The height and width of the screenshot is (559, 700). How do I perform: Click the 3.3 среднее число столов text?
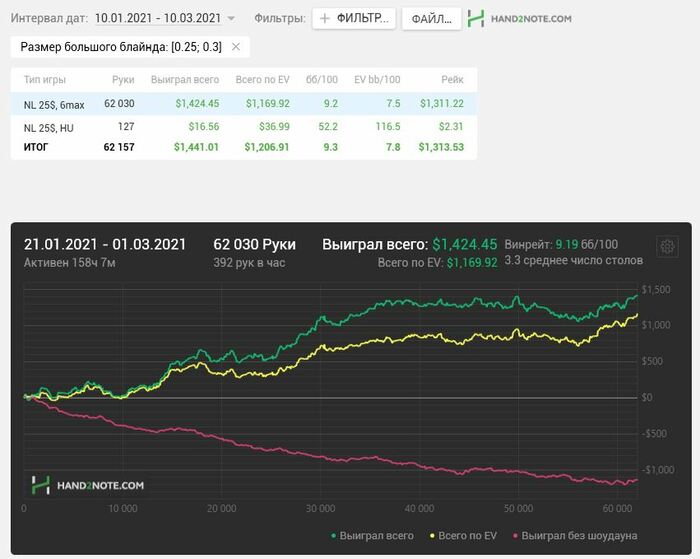pyautogui.click(x=574, y=260)
